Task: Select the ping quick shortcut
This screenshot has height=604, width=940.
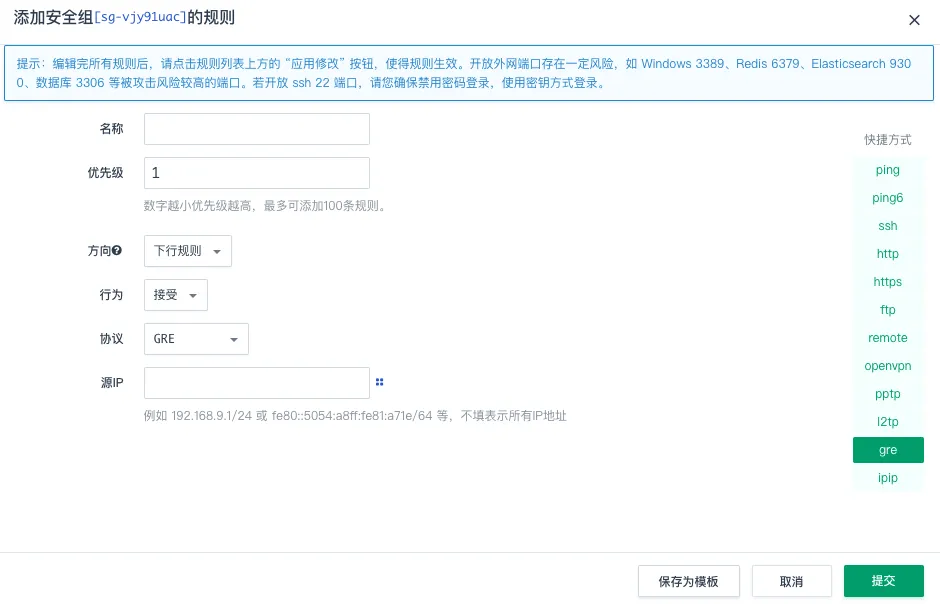Action: point(887,170)
